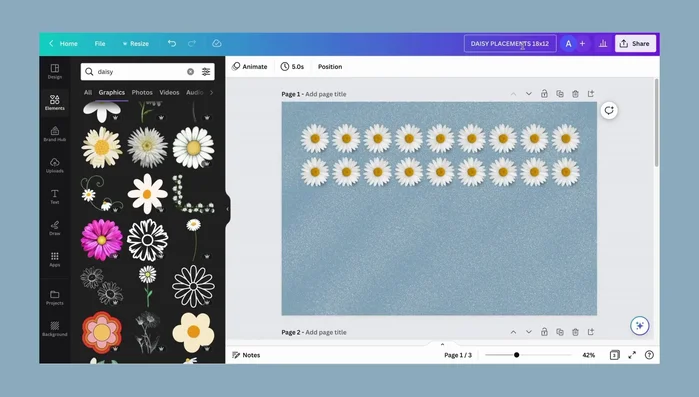Adjust the zoom slider handle
Image resolution: width=699 pixels, height=397 pixels.
pos(516,355)
